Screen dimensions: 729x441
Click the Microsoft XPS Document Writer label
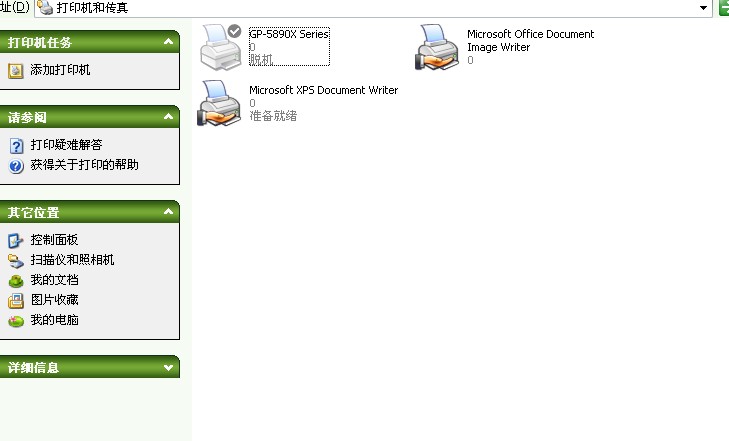click(324, 90)
